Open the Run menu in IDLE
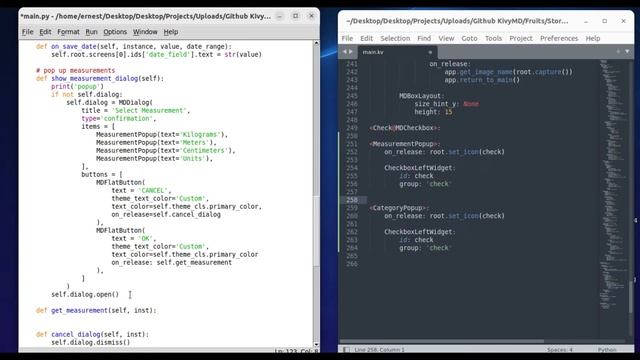Screen dimensions: 640x360 pyautogui.click(x=91, y=32)
